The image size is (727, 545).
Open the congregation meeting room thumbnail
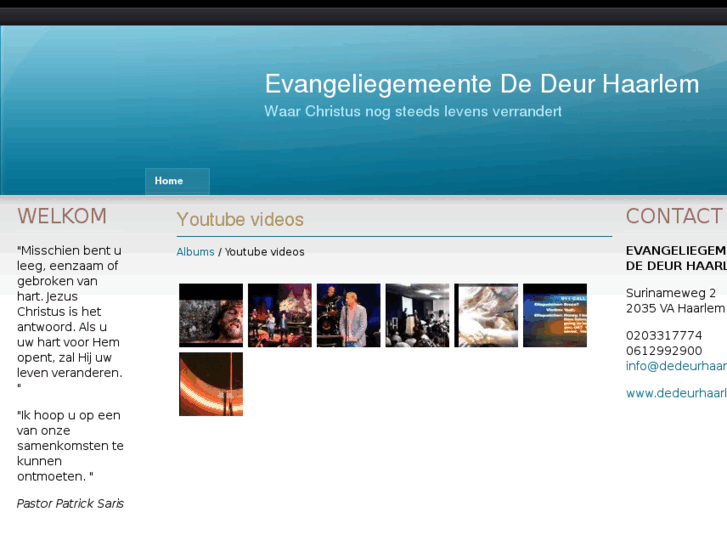(417, 315)
